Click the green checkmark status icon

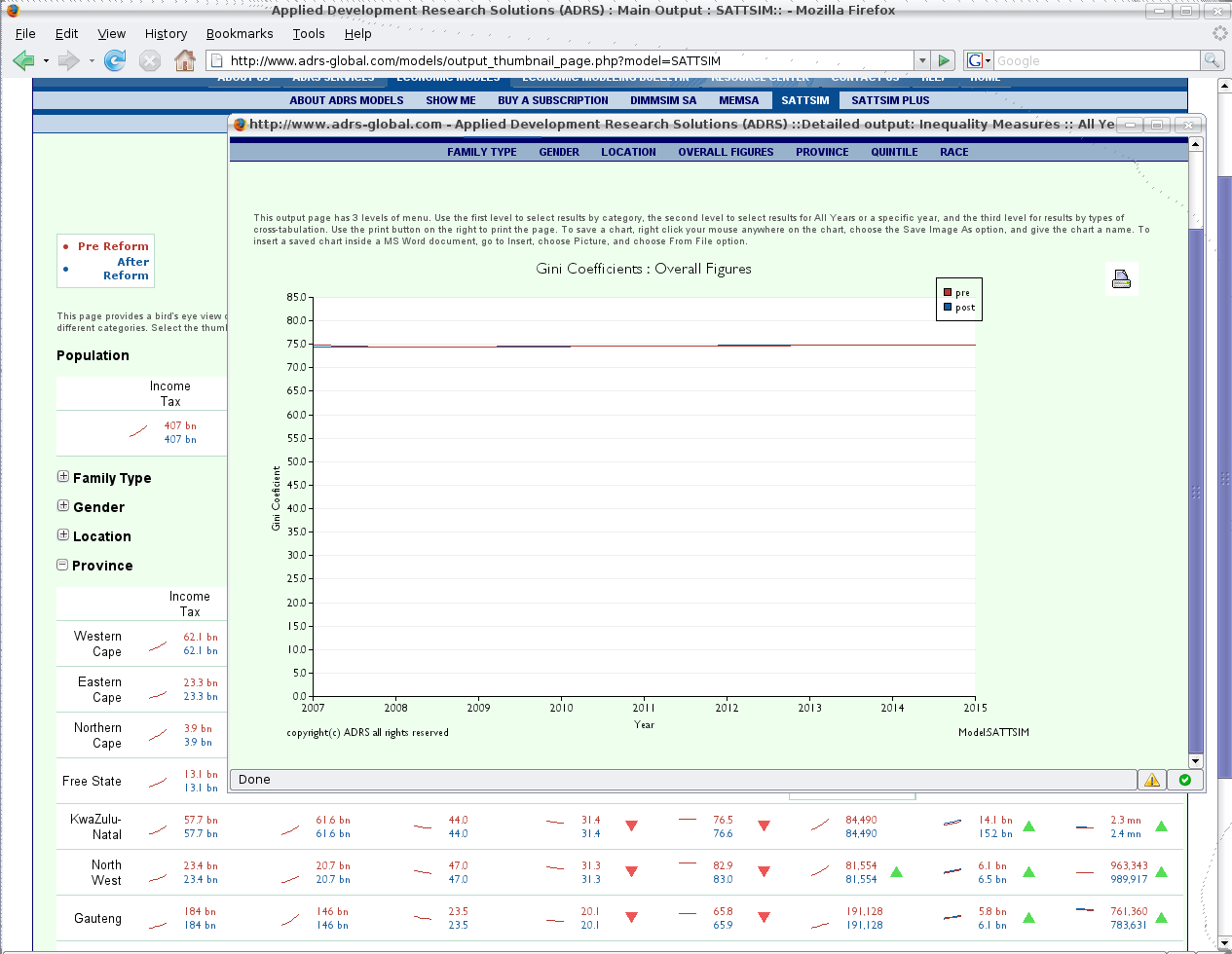click(x=1184, y=780)
